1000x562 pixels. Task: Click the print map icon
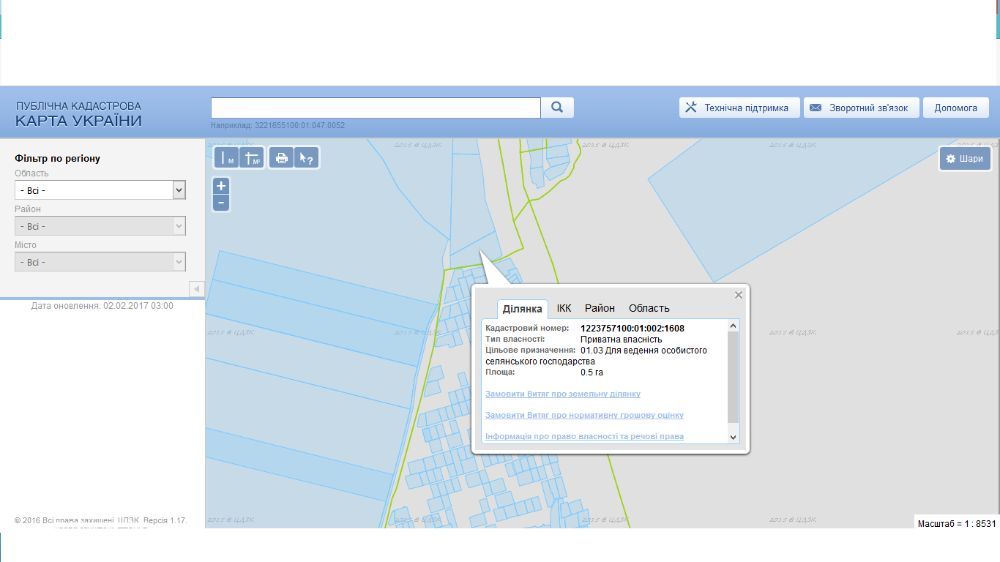(281, 158)
